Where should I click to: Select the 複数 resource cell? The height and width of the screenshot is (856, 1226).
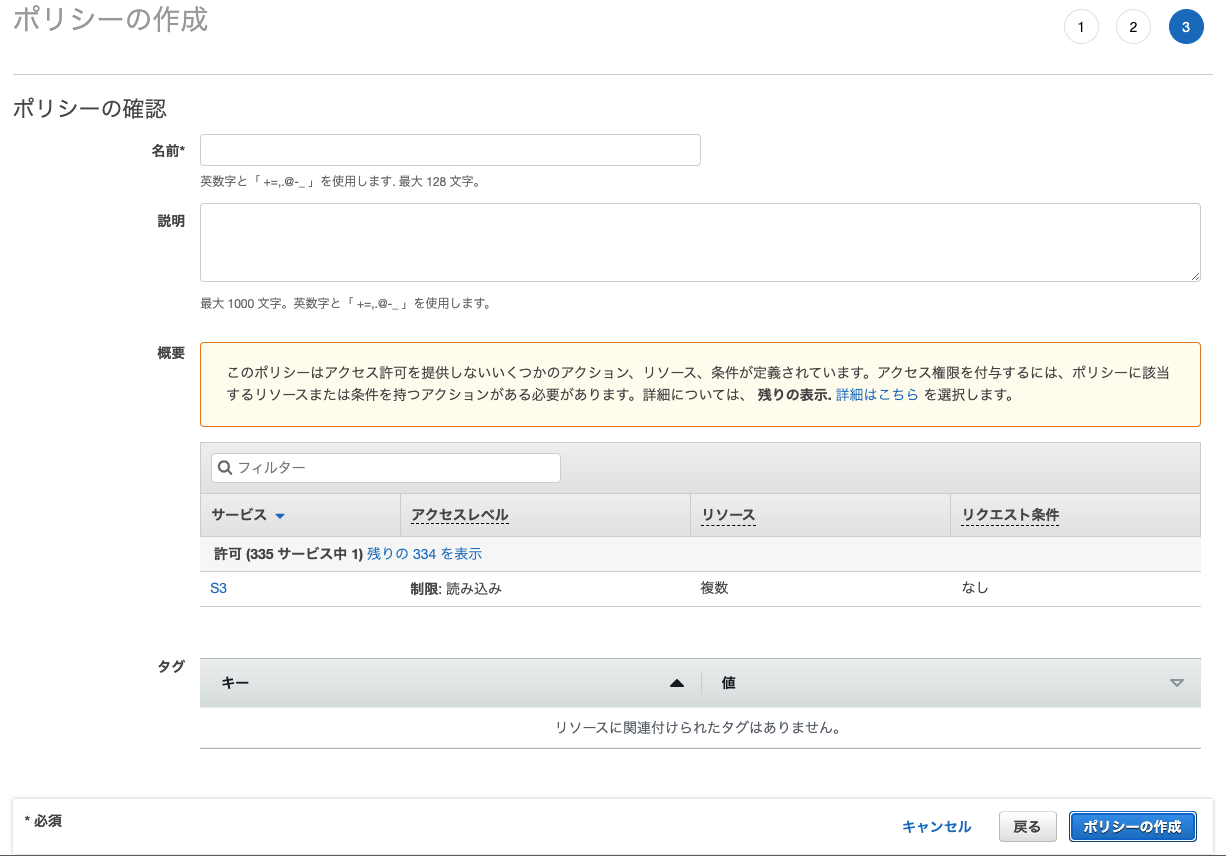[714, 588]
